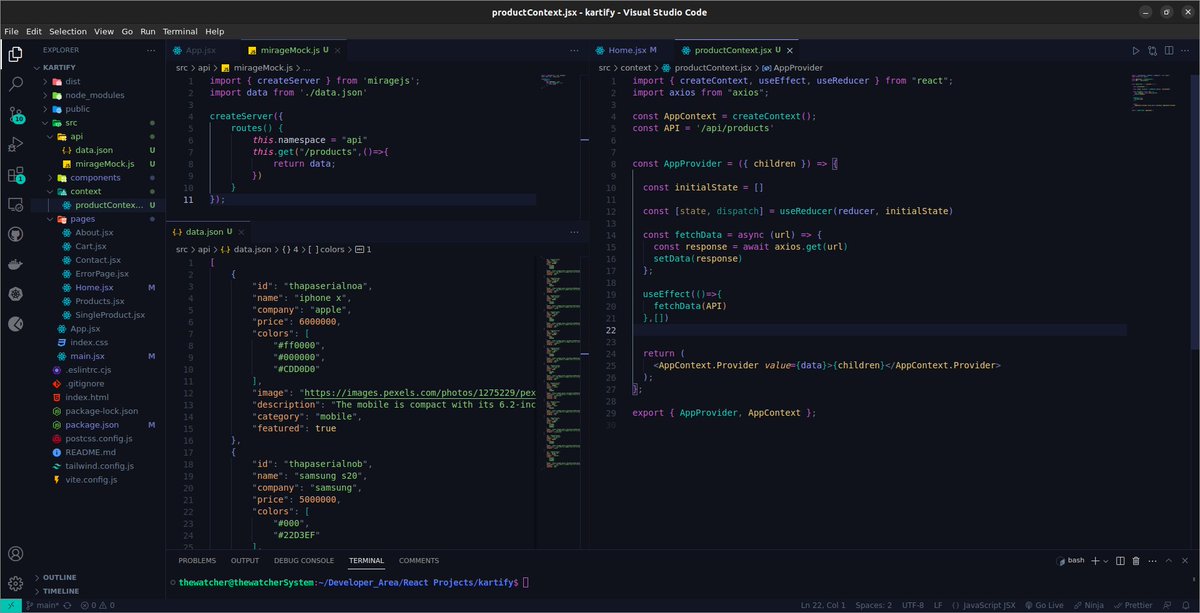
Task: Open the Search view in activity bar
Action: [x=15, y=85]
